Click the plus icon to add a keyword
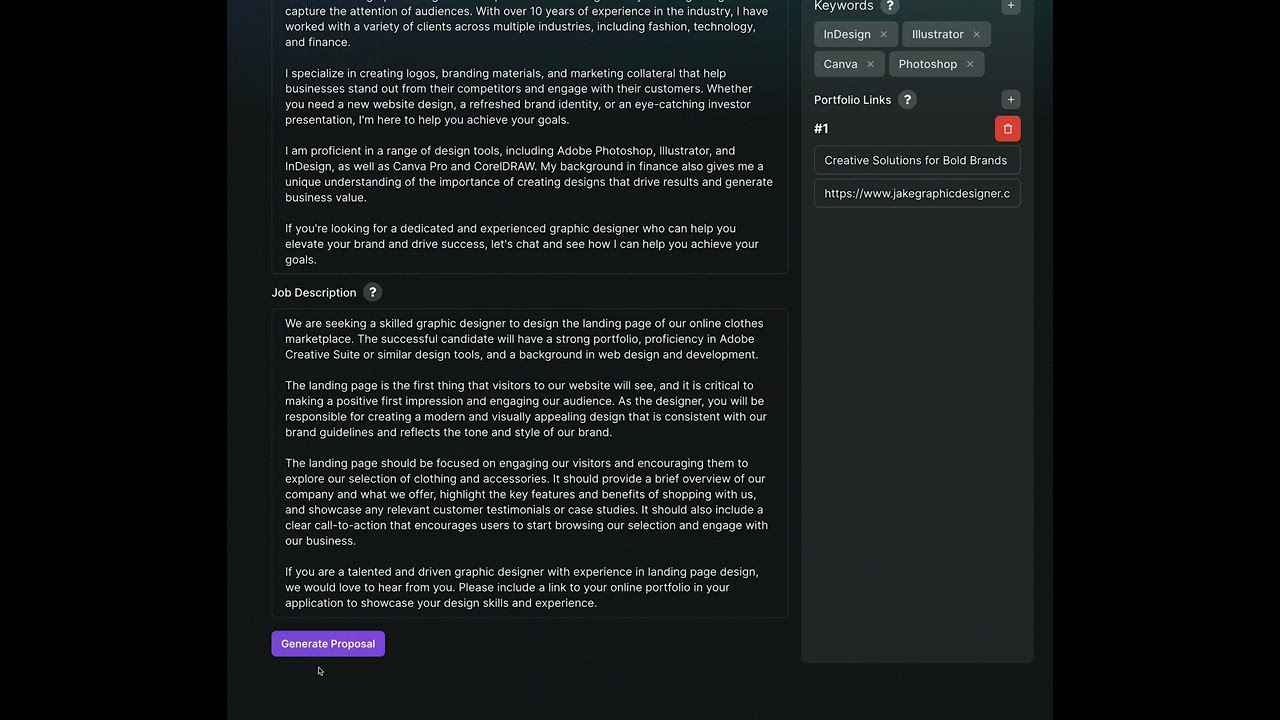 click(1010, 6)
